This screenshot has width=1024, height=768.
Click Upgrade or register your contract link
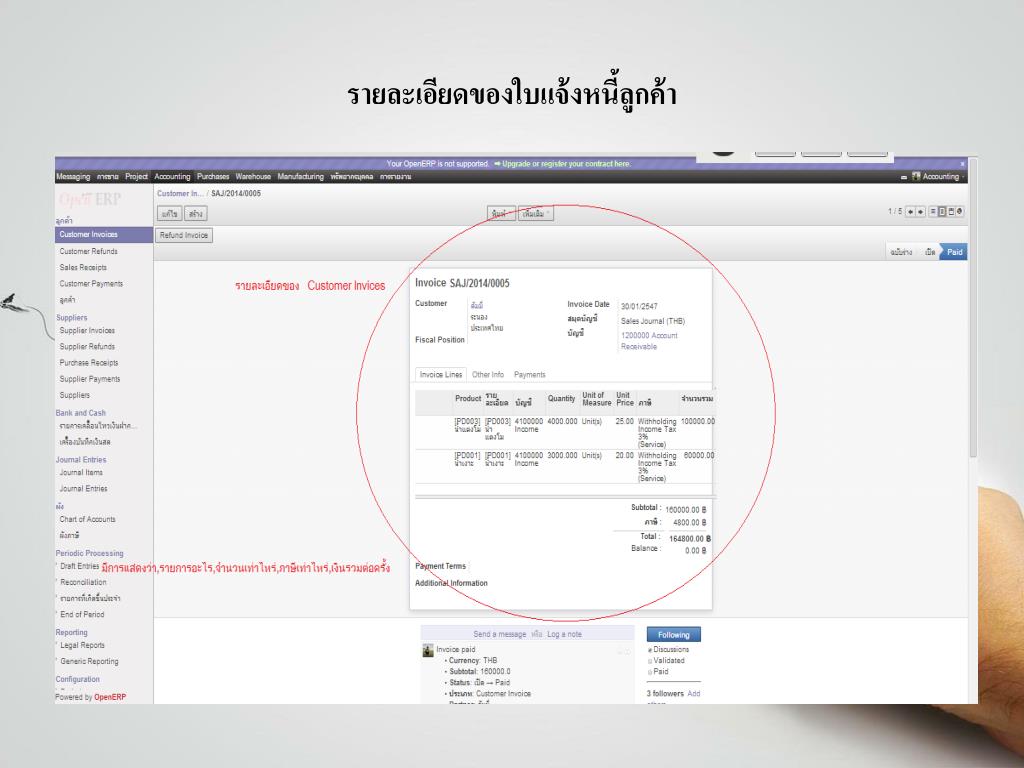pyautogui.click(x=566, y=164)
